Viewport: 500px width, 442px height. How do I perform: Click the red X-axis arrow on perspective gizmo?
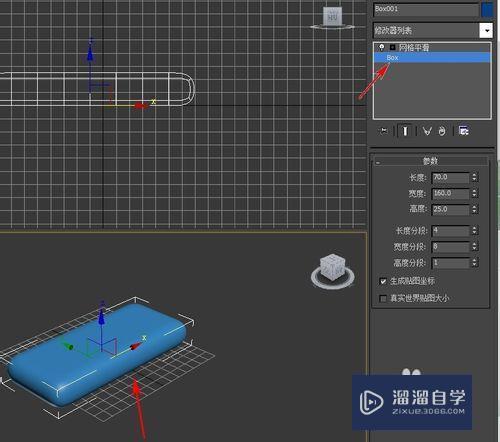coord(136,346)
